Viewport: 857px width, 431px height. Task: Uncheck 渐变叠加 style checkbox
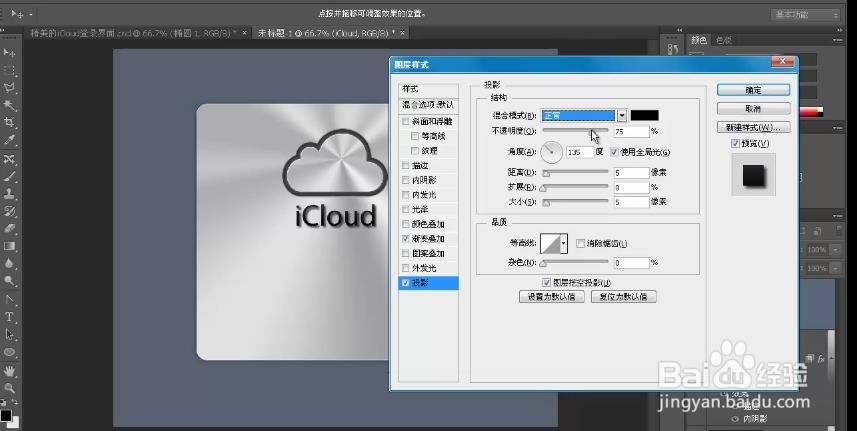pos(405,239)
